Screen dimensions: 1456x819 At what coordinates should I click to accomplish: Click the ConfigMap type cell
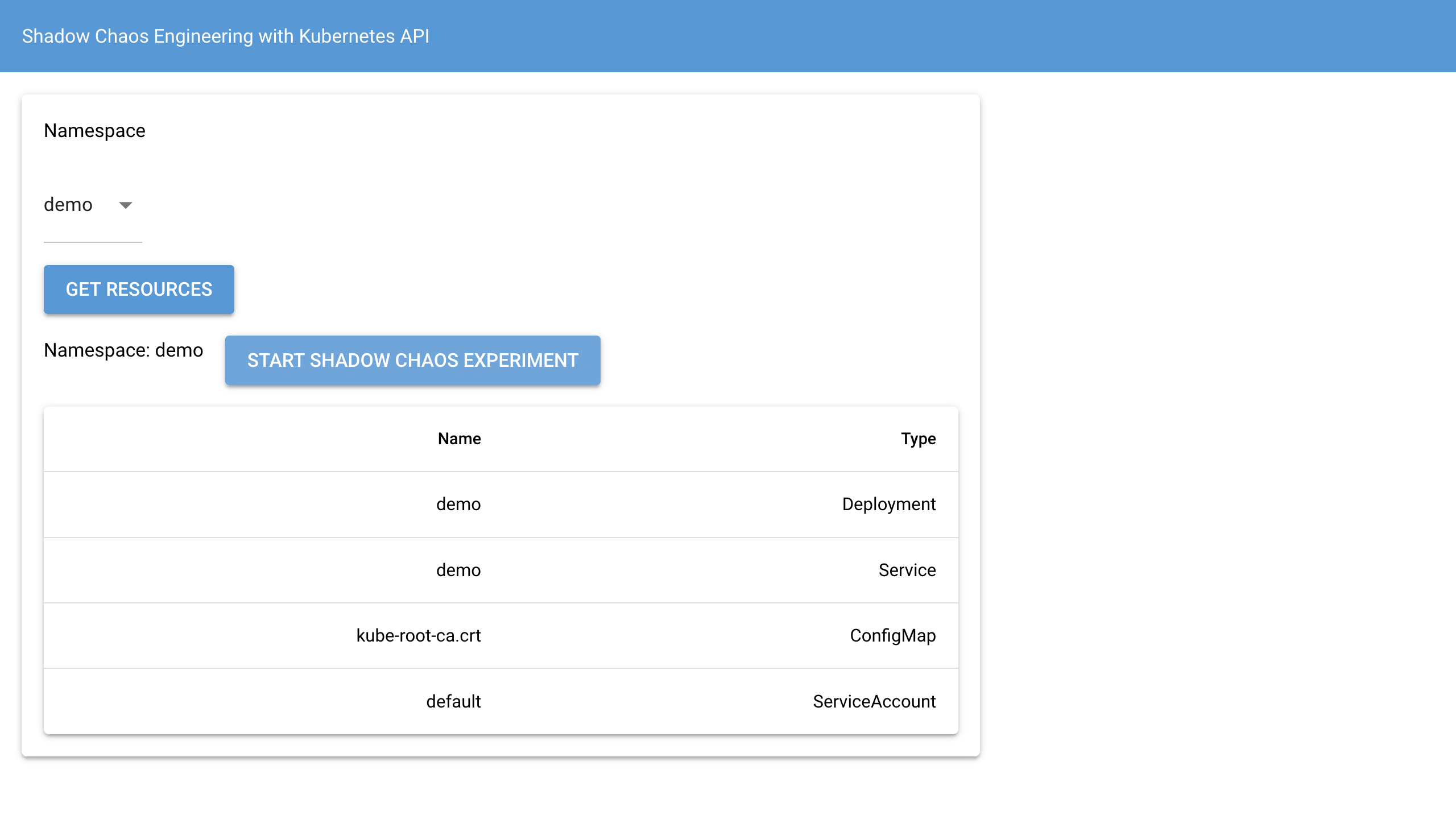pyautogui.click(x=892, y=635)
